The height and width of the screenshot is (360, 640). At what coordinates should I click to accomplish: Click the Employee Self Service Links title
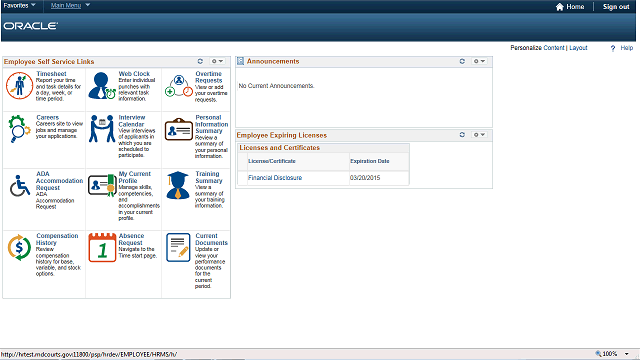[49, 62]
